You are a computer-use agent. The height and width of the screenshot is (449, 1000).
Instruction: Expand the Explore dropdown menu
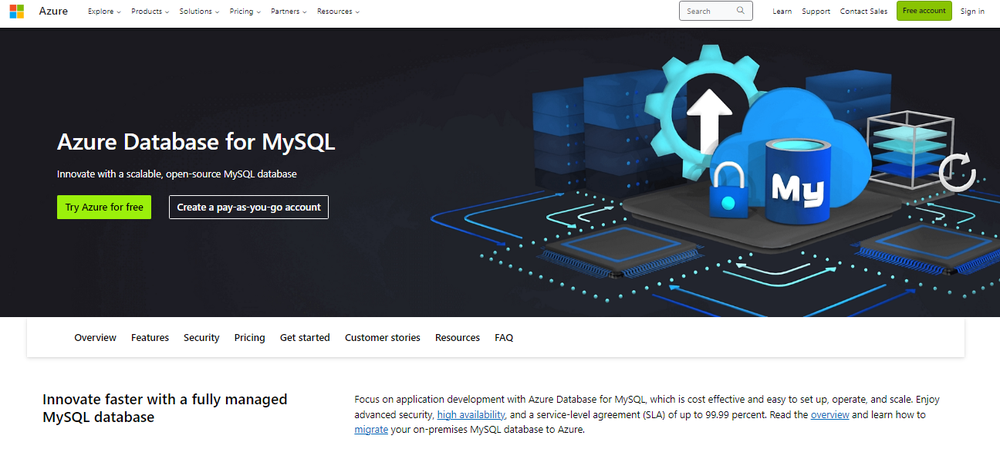coord(104,11)
